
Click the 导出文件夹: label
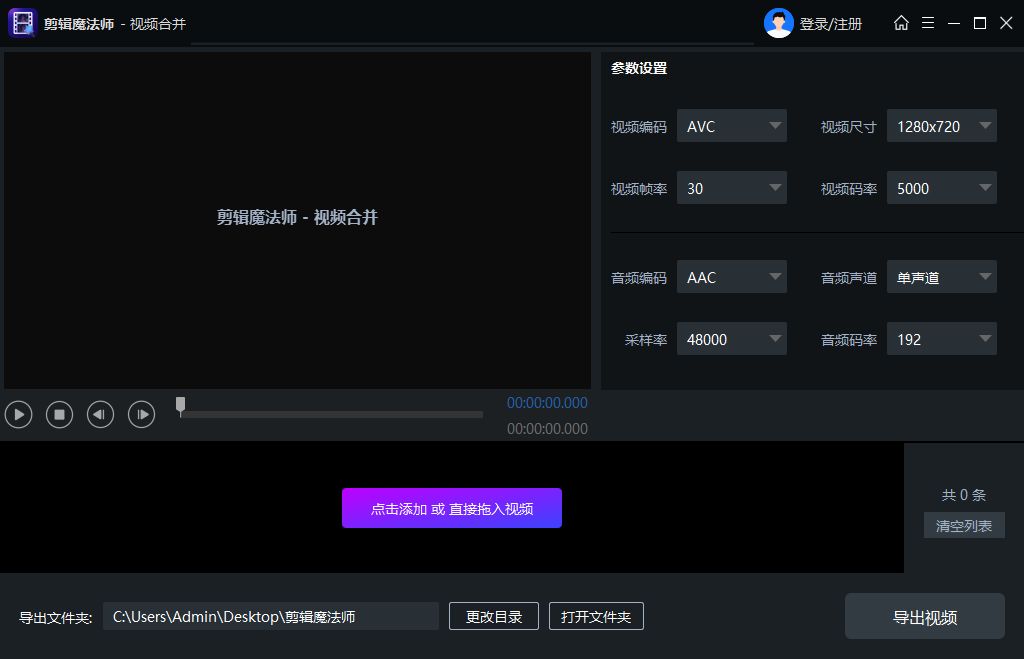click(x=56, y=618)
